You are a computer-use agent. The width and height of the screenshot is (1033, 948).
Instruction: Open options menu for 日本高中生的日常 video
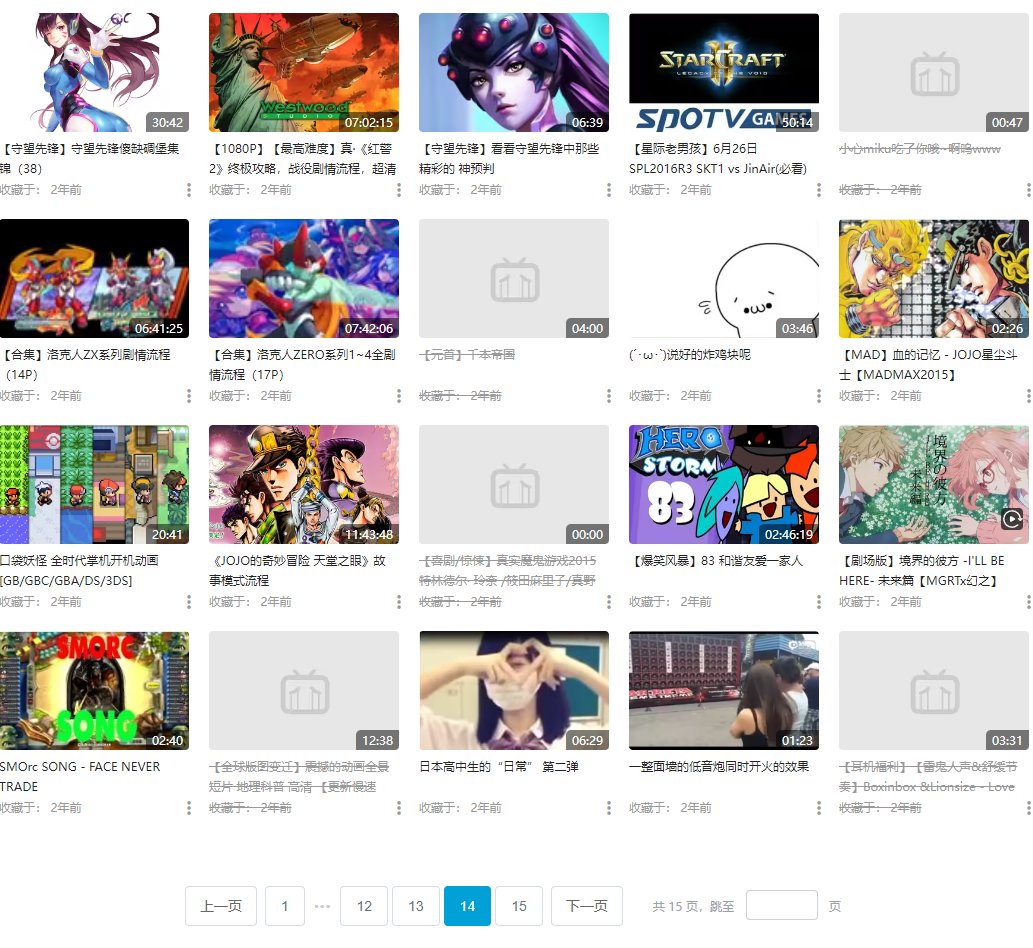coord(609,808)
